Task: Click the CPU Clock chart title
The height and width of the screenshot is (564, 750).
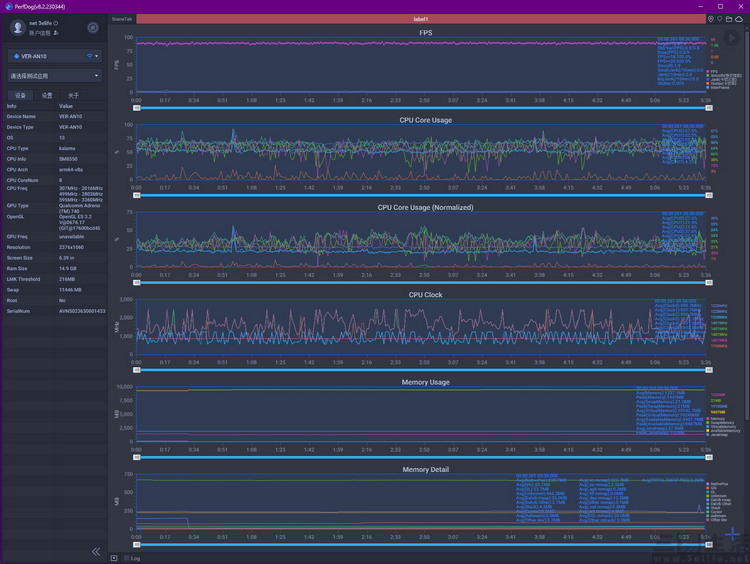Action: 426,295
